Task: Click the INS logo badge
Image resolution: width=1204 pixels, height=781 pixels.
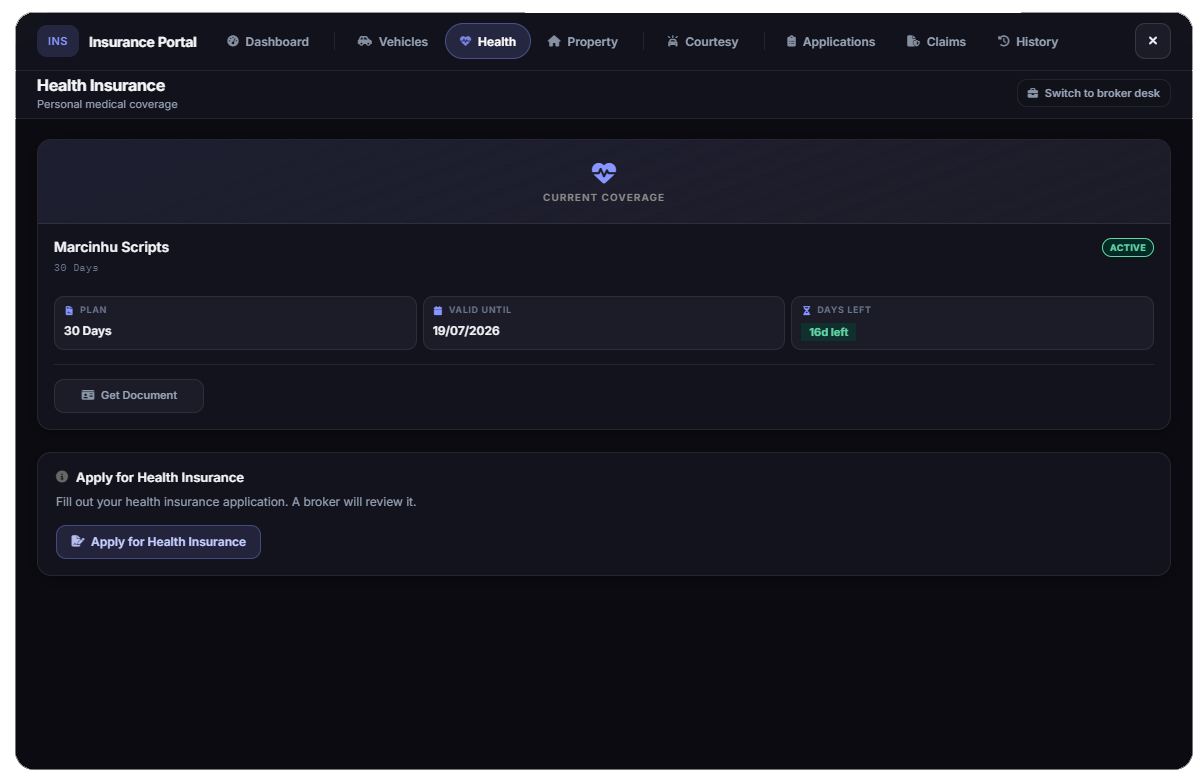Action: [58, 41]
